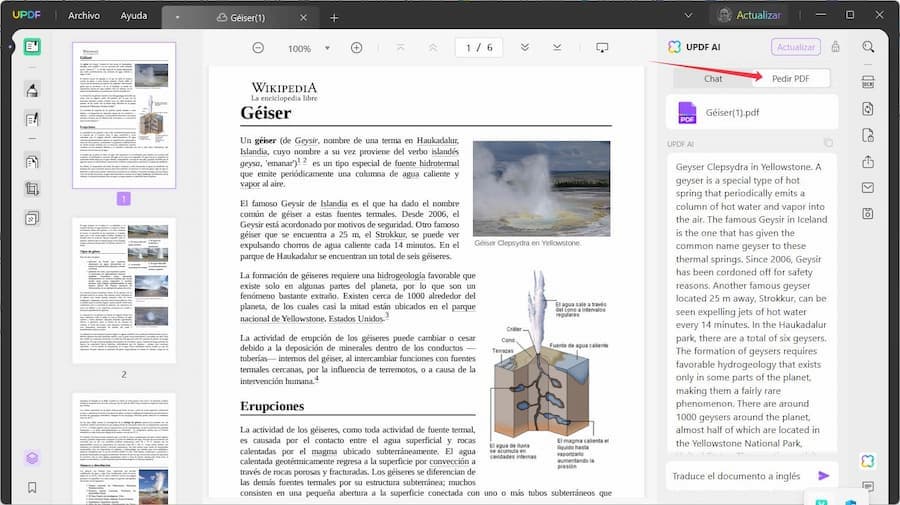Viewport: 900px width, 505px height.
Task: Go to last page arrow
Action: (557, 48)
